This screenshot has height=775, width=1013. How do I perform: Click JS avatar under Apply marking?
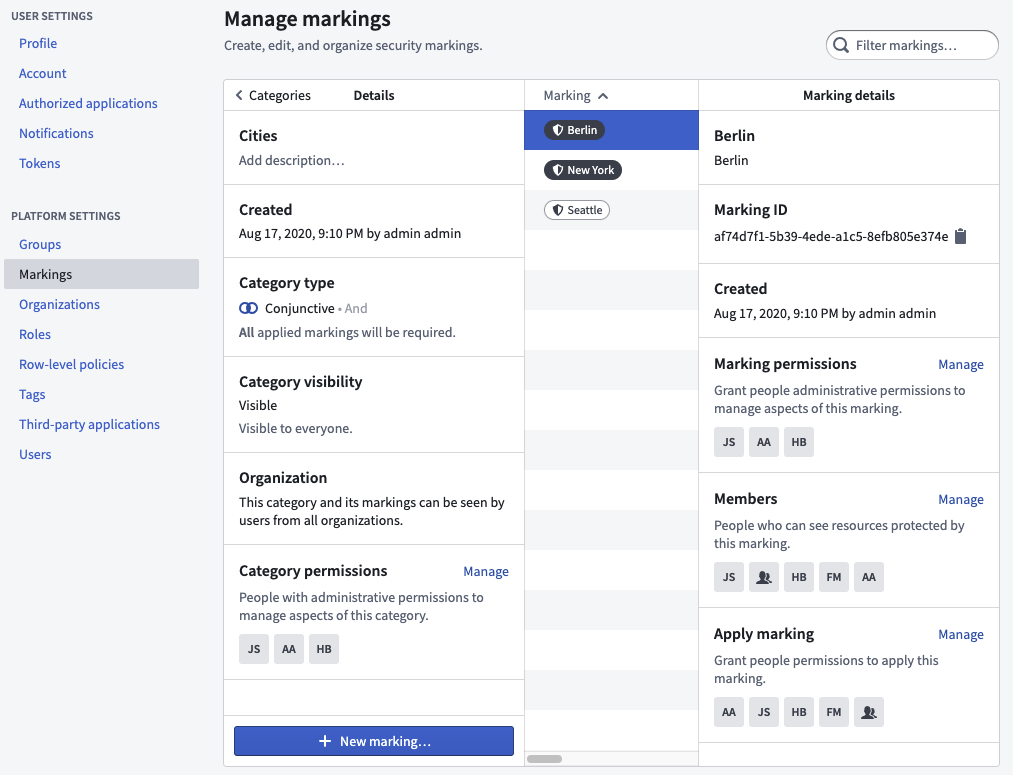[764, 712]
